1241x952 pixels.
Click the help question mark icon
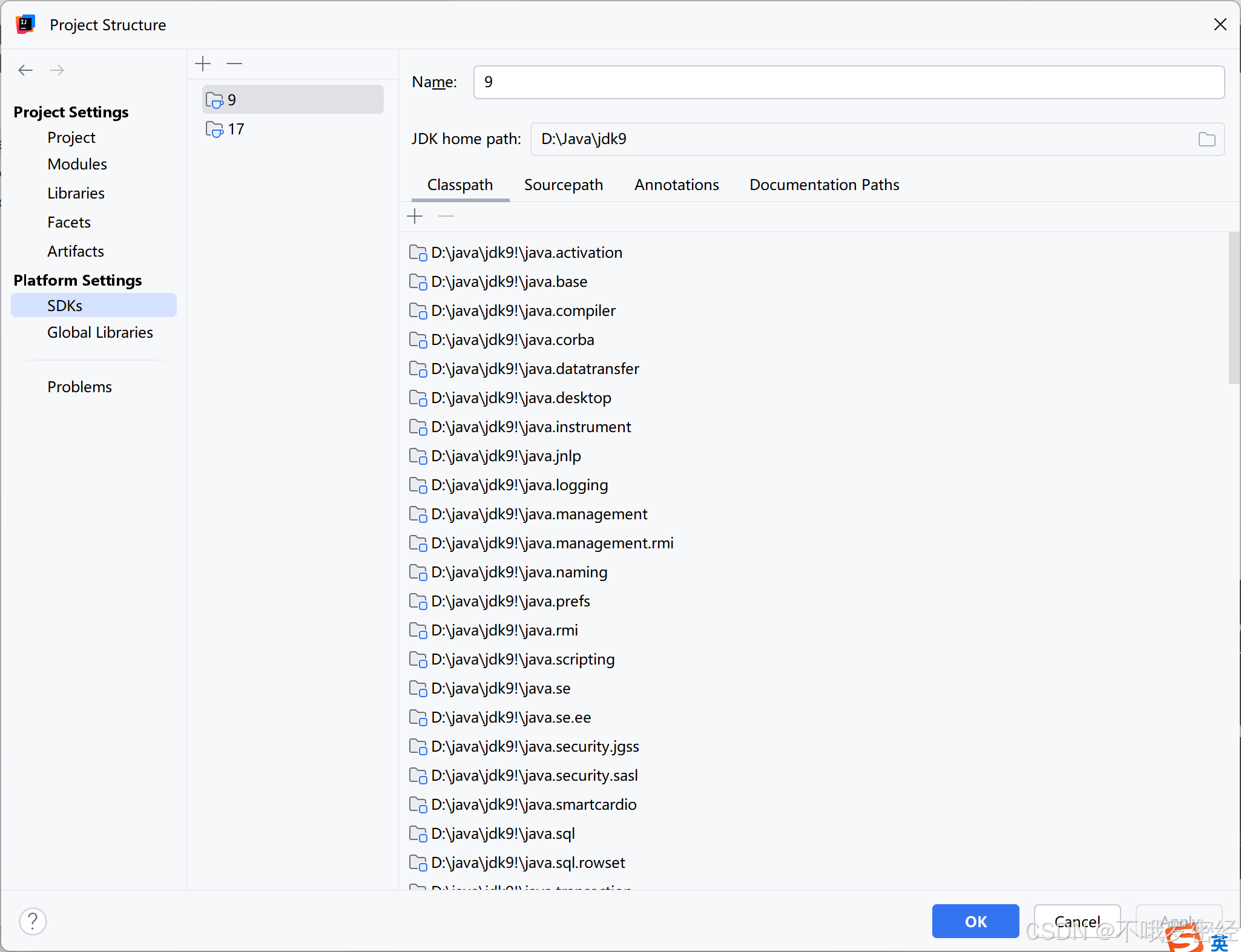coord(33,921)
